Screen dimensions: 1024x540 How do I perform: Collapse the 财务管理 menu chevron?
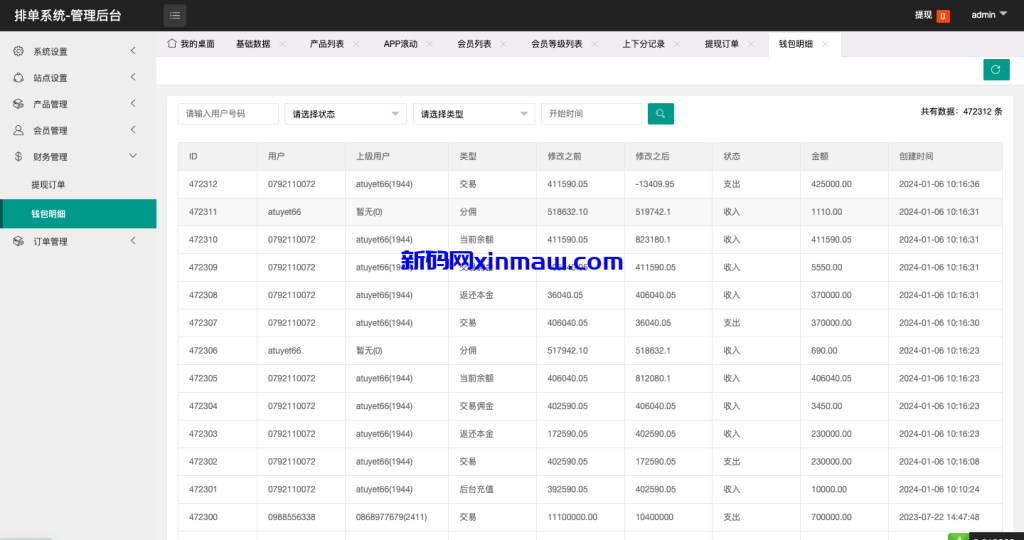[x=133, y=156]
